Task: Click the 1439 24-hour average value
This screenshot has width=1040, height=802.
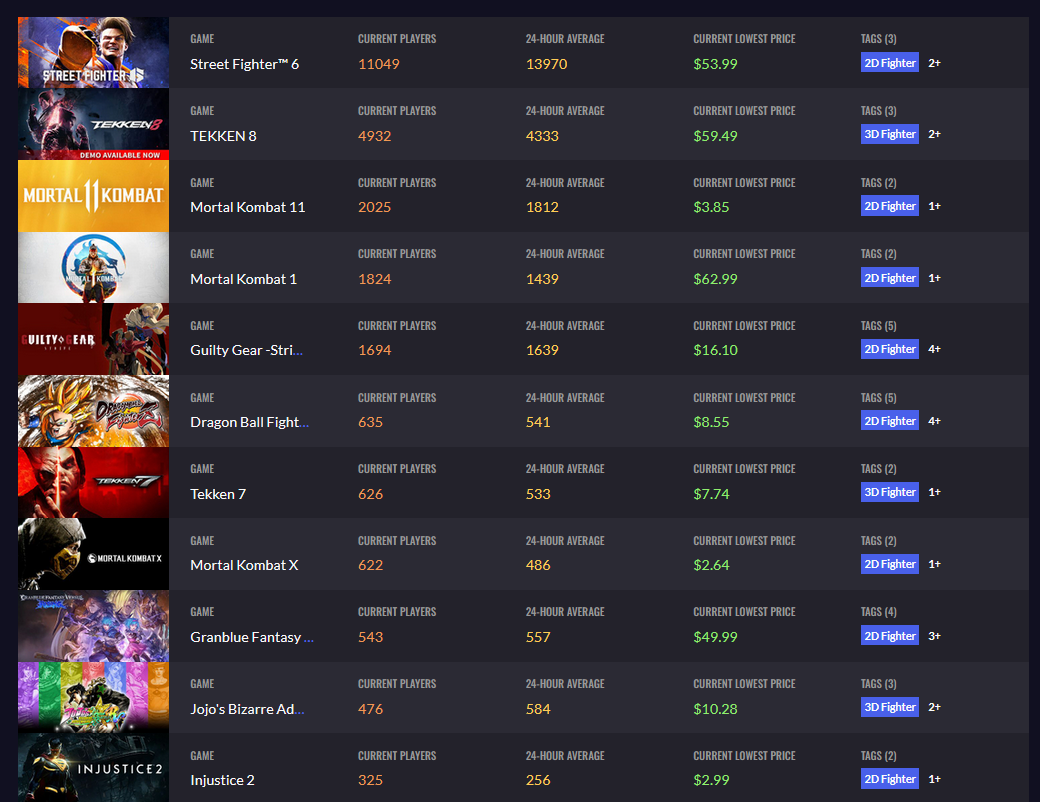Action: pos(542,279)
